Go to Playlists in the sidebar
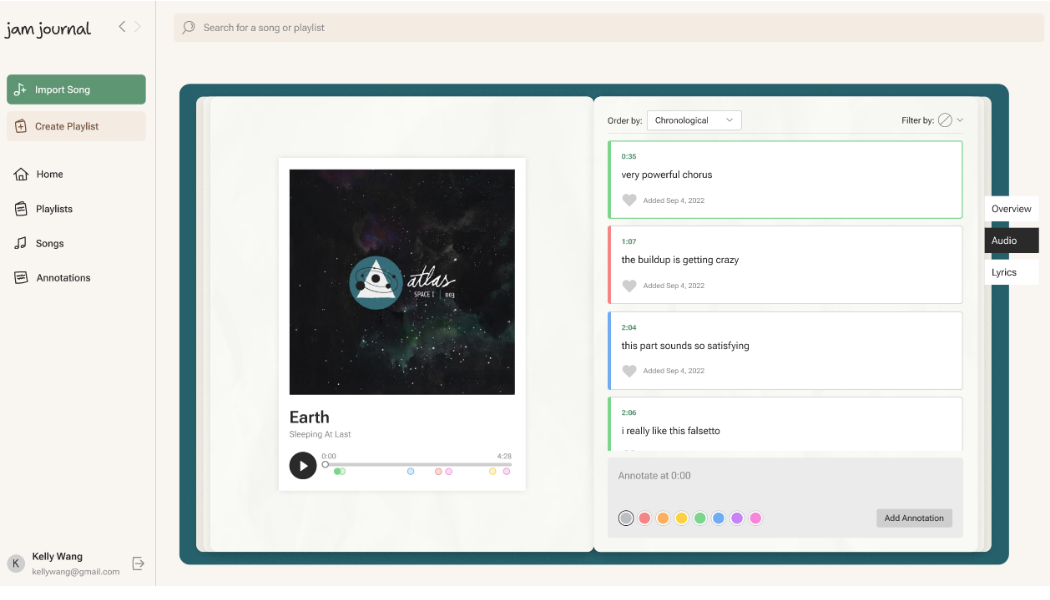The height and width of the screenshot is (600, 1050). coord(53,209)
